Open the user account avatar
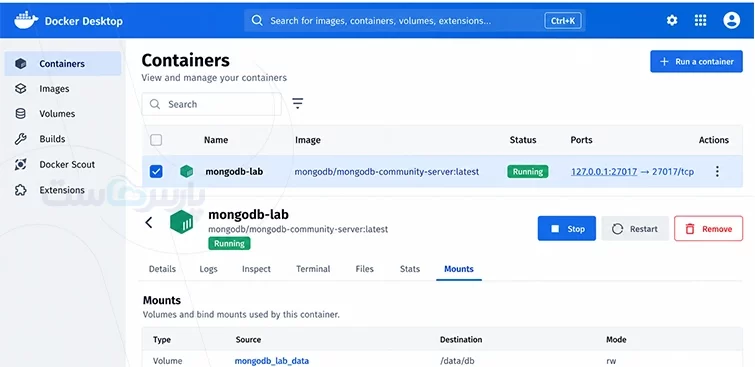755x367 pixels. point(731,20)
